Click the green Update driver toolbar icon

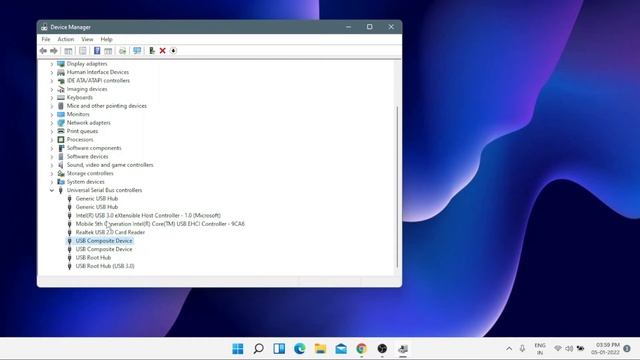click(152, 51)
